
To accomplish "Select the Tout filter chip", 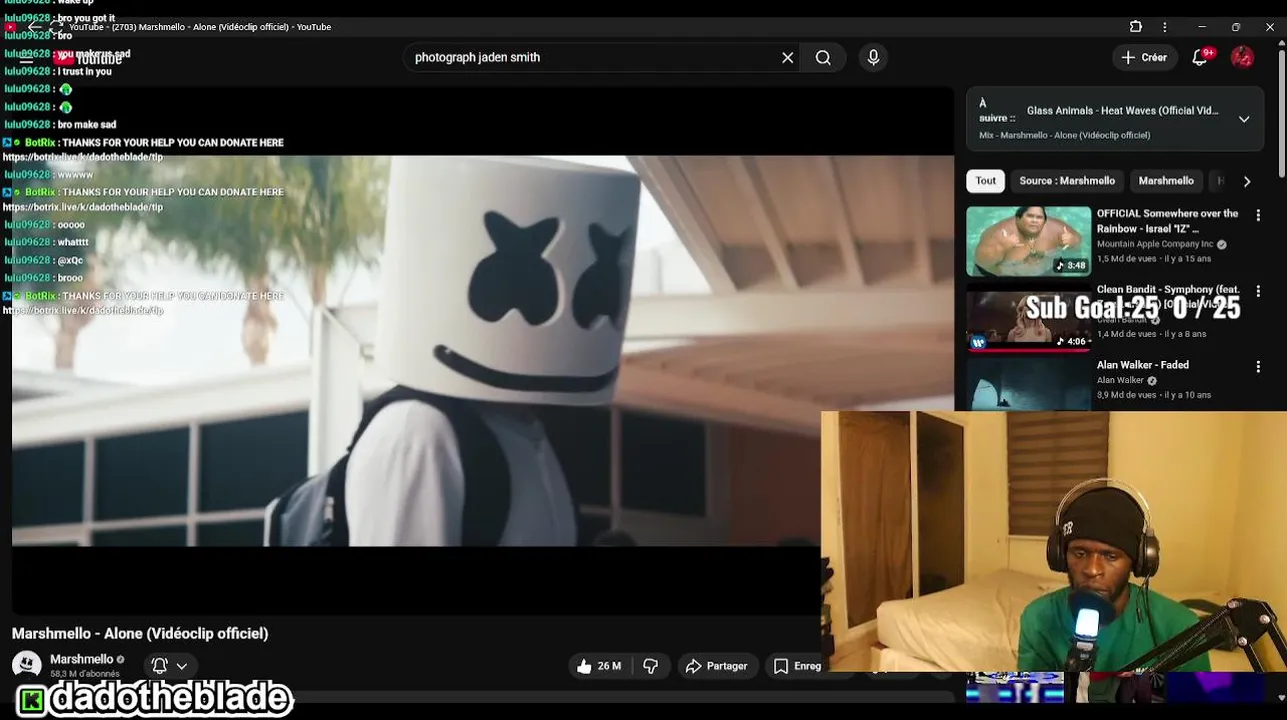I will point(986,181).
